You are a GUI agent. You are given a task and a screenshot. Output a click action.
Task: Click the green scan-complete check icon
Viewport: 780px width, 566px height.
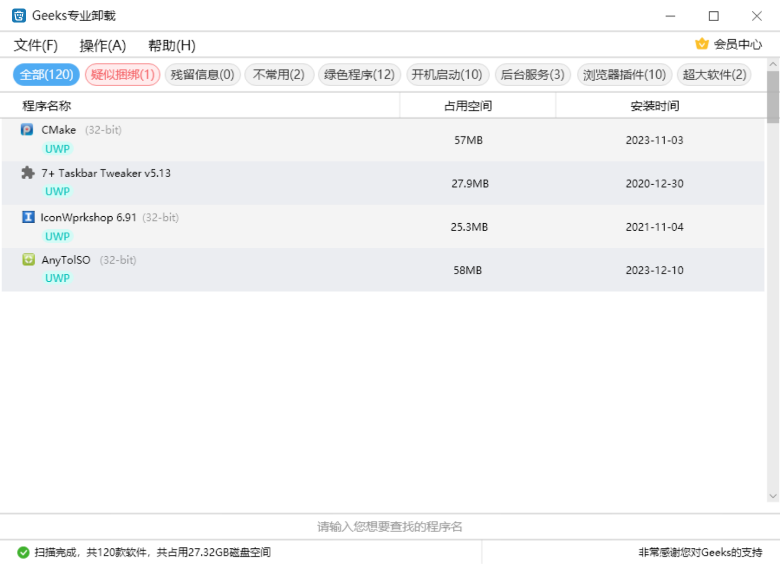coord(23,552)
